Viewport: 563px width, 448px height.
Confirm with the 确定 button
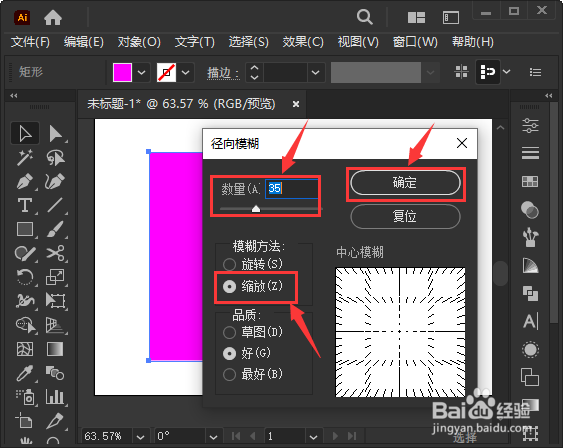(405, 183)
